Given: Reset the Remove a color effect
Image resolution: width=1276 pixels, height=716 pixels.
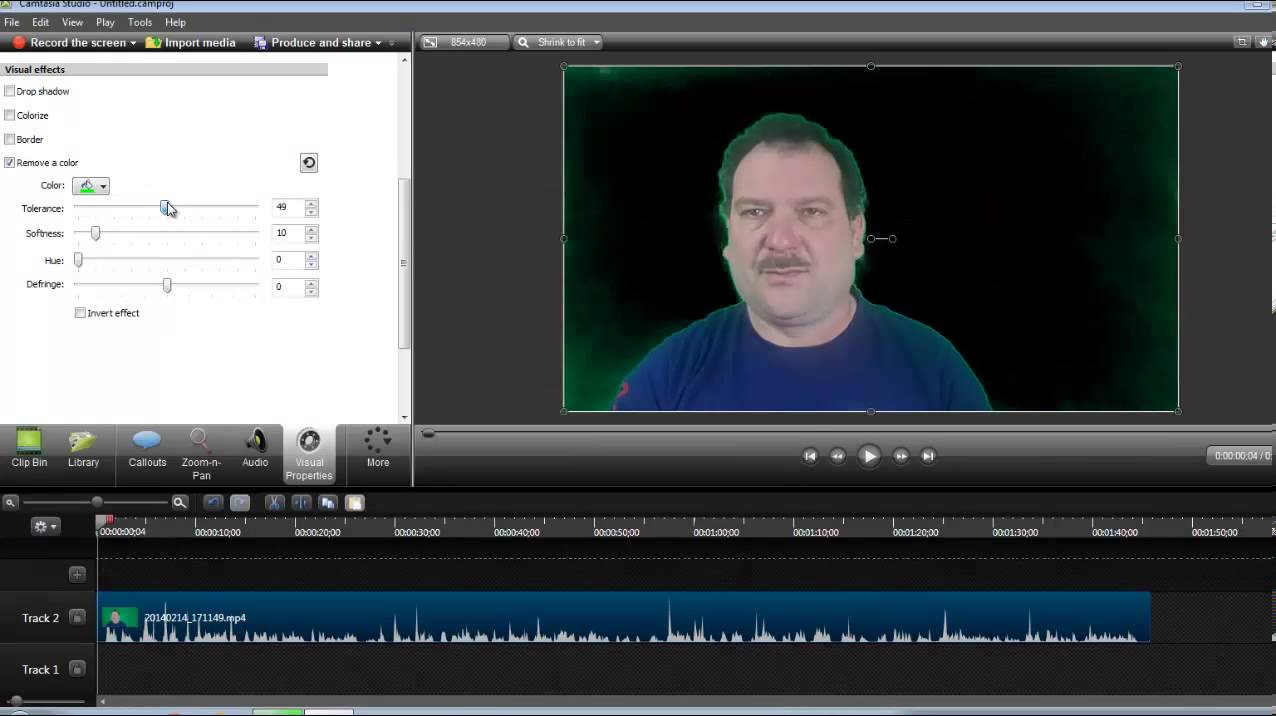Looking at the screenshot, I should 309,163.
